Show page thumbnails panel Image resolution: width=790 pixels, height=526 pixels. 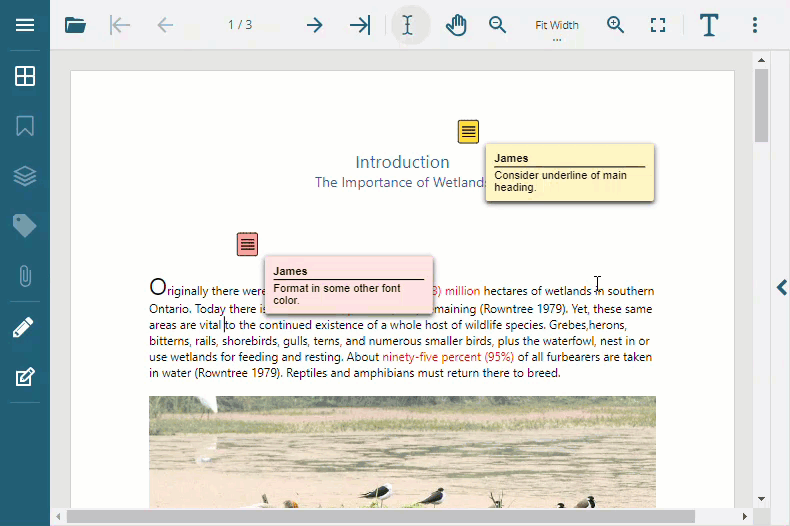[x=25, y=76]
